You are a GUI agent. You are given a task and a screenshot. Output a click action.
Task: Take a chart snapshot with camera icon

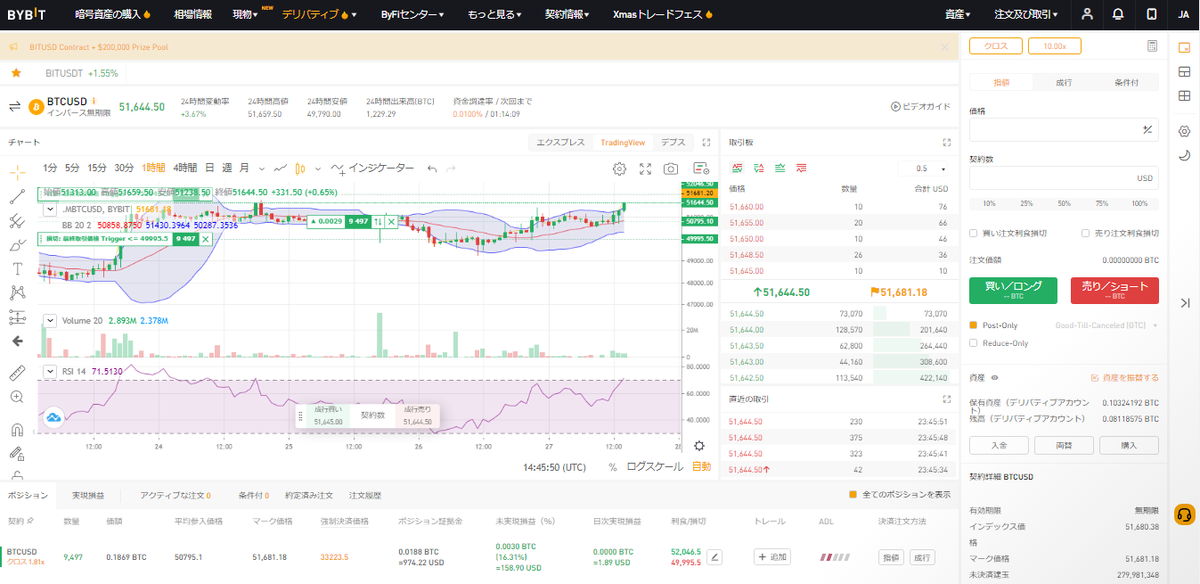(x=672, y=168)
